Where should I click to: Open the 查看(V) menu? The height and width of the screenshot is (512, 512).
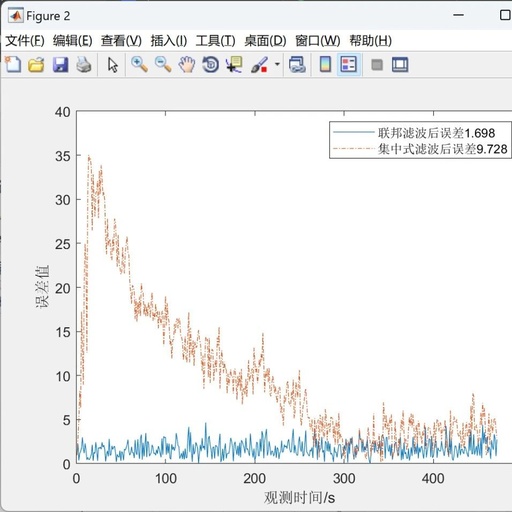coord(121,41)
